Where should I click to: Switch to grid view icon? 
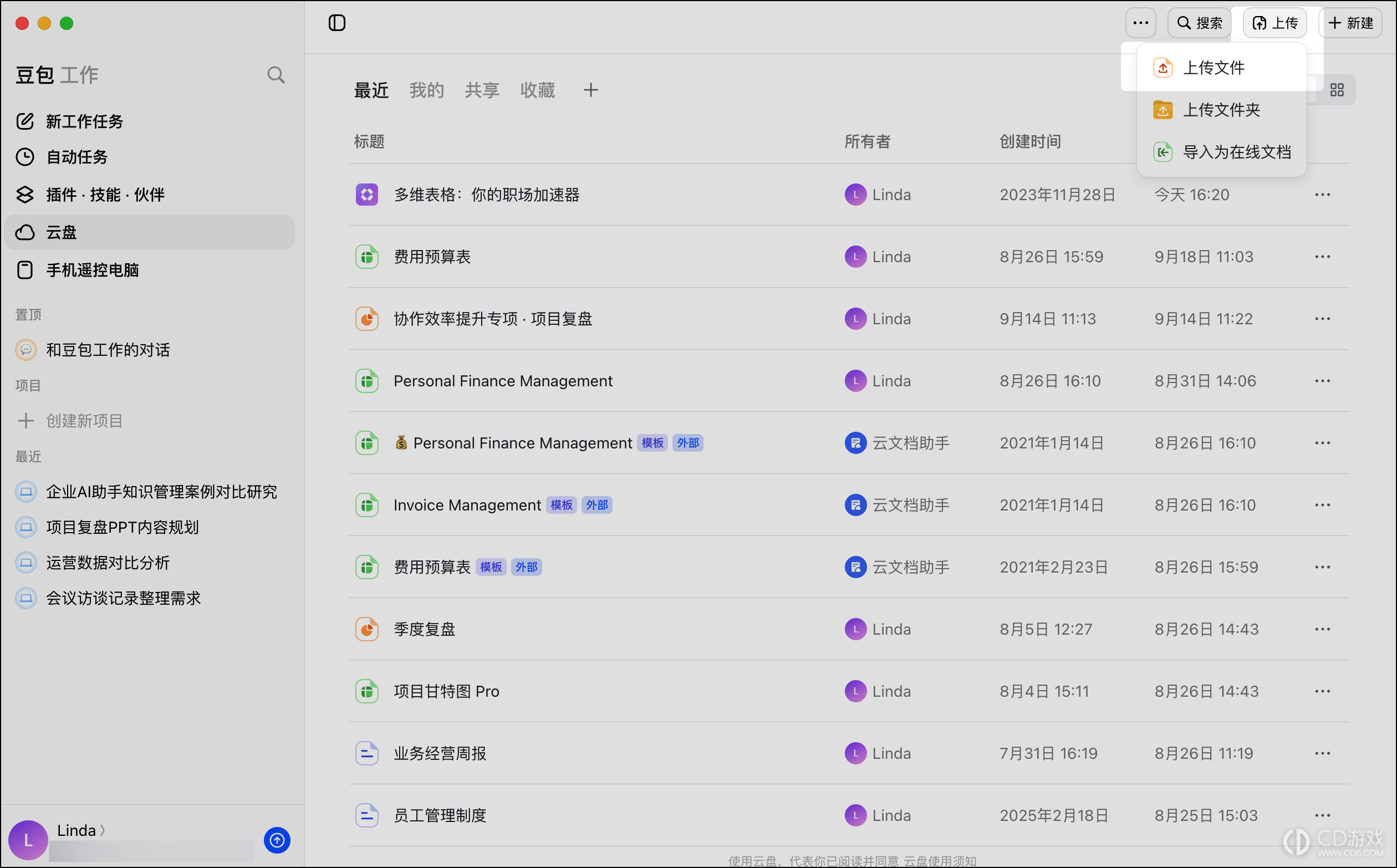[1337, 90]
